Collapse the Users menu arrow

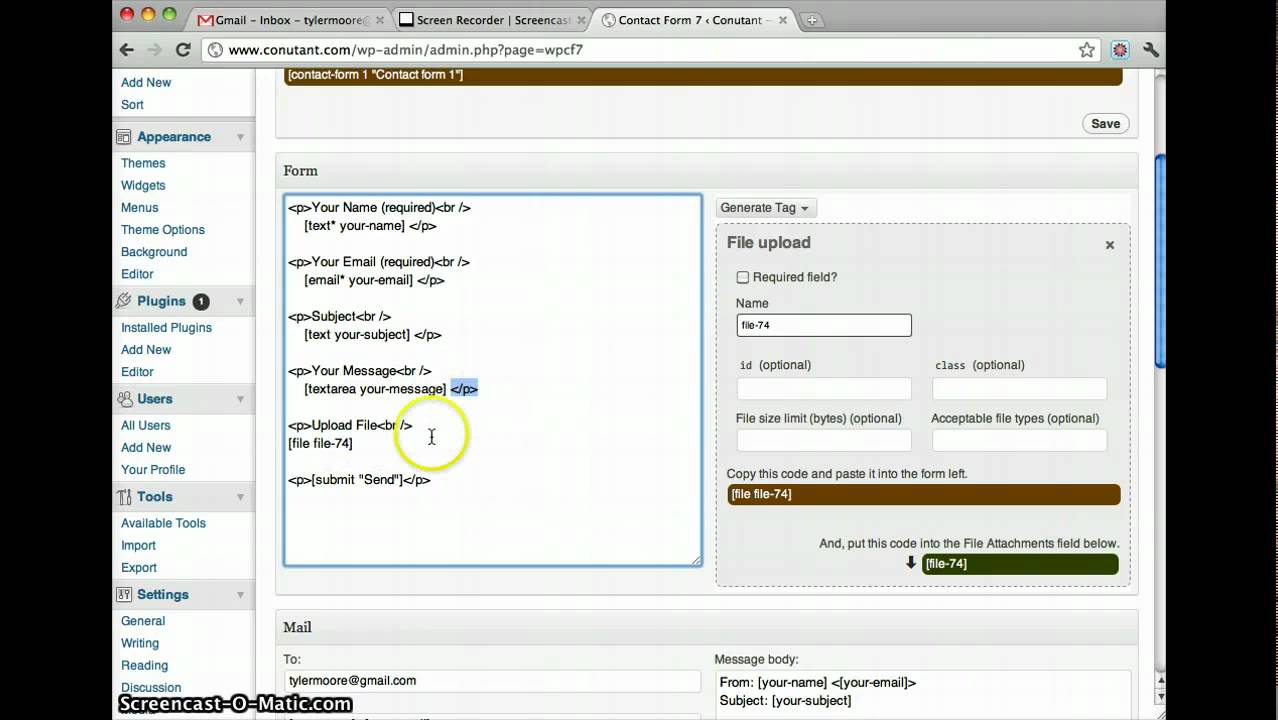(x=241, y=399)
